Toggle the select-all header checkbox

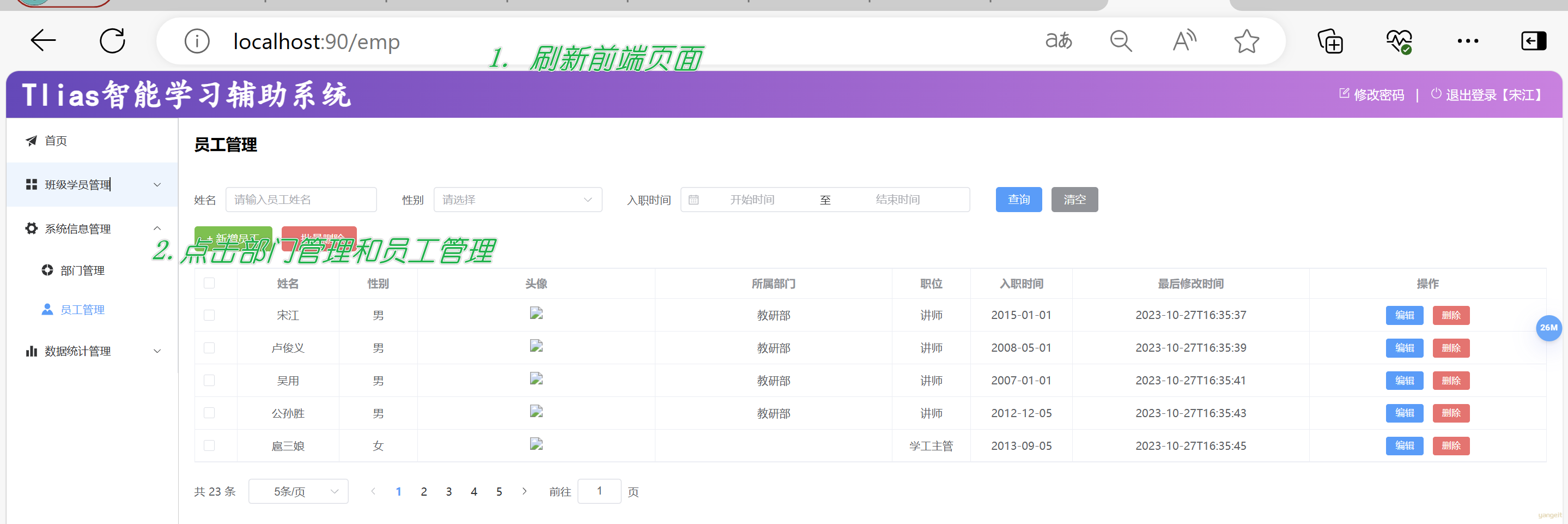click(x=209, y=282)
